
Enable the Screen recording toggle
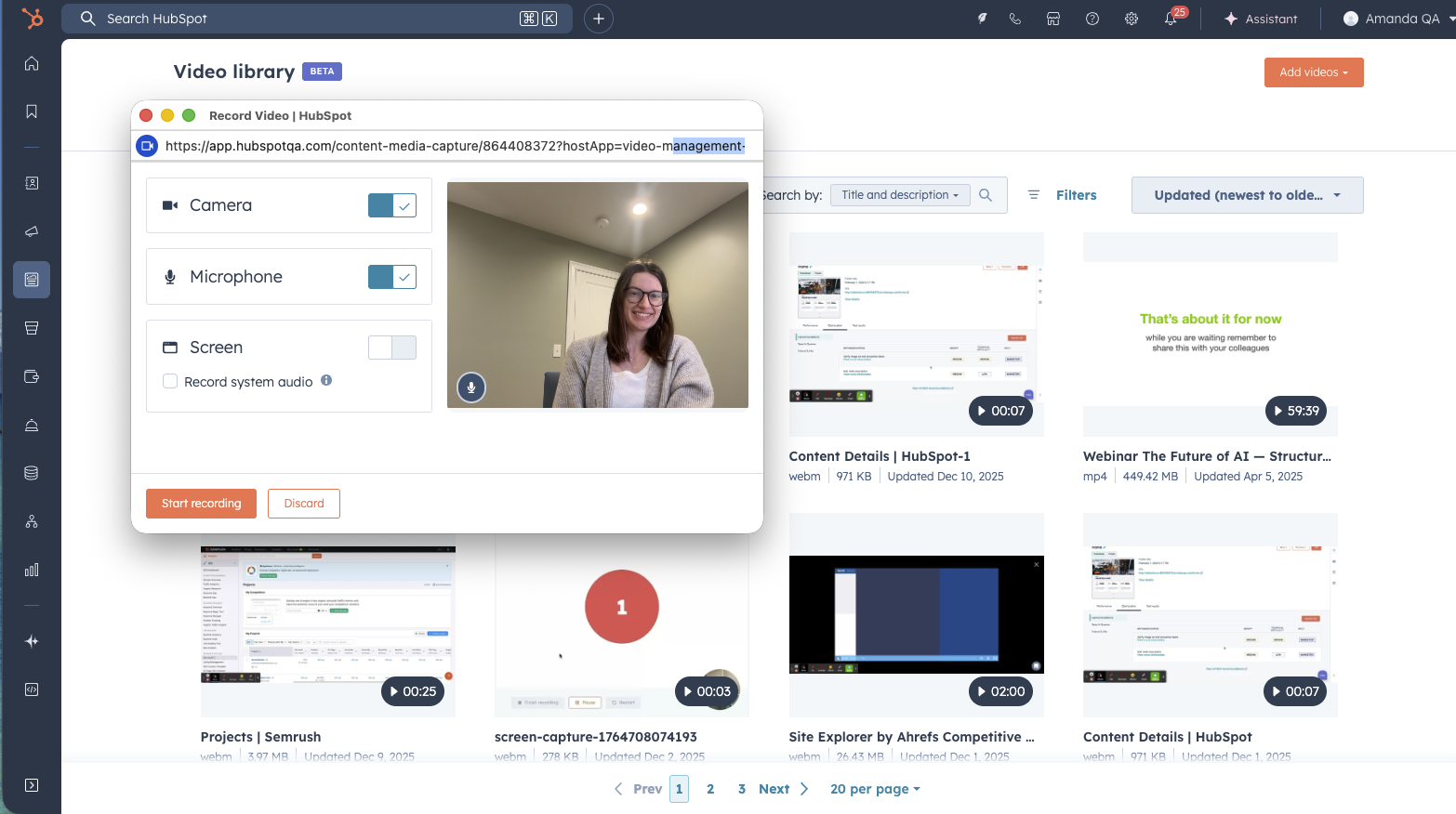pos(391,347)
